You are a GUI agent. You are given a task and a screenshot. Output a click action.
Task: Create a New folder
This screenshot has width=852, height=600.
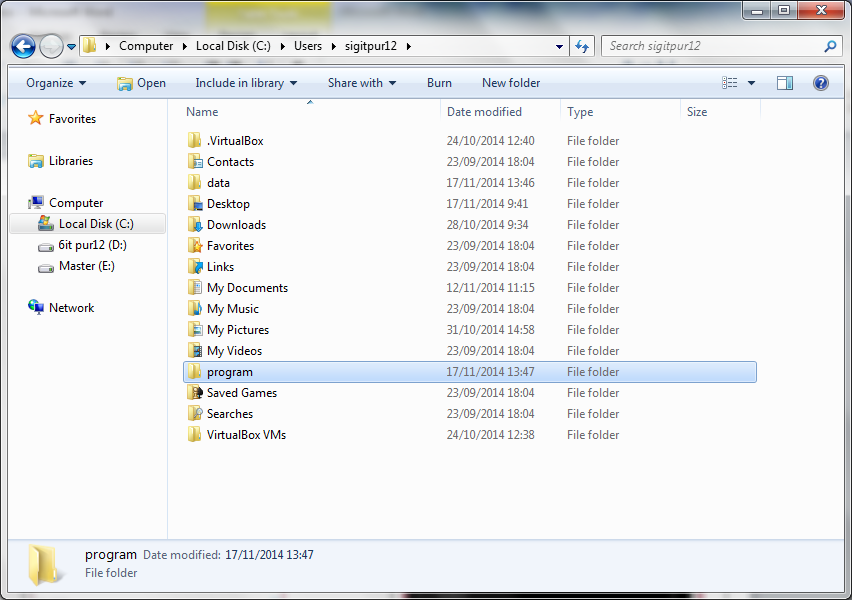[x=511, y=83]
